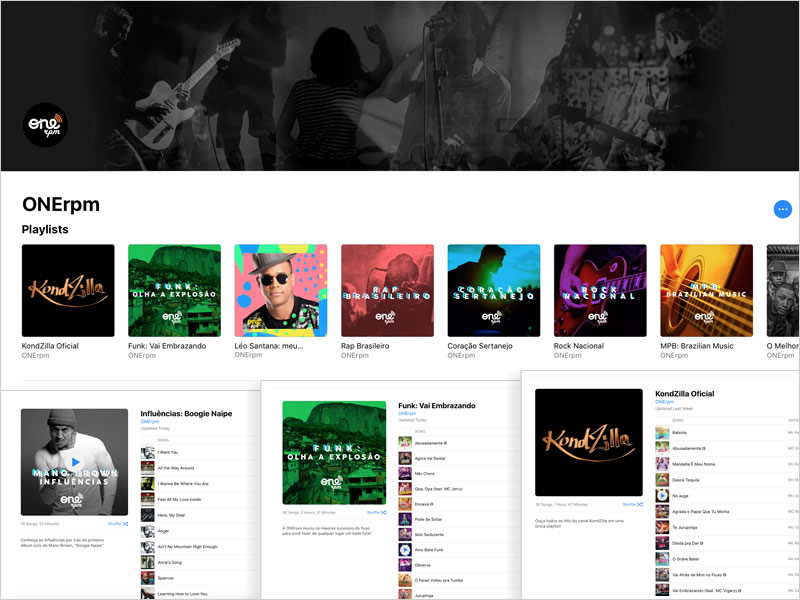The width and height of the screenshot is (800, 600).
Task: Open the Rock Nacional playlist cover
Action: (x=600, y=291)
